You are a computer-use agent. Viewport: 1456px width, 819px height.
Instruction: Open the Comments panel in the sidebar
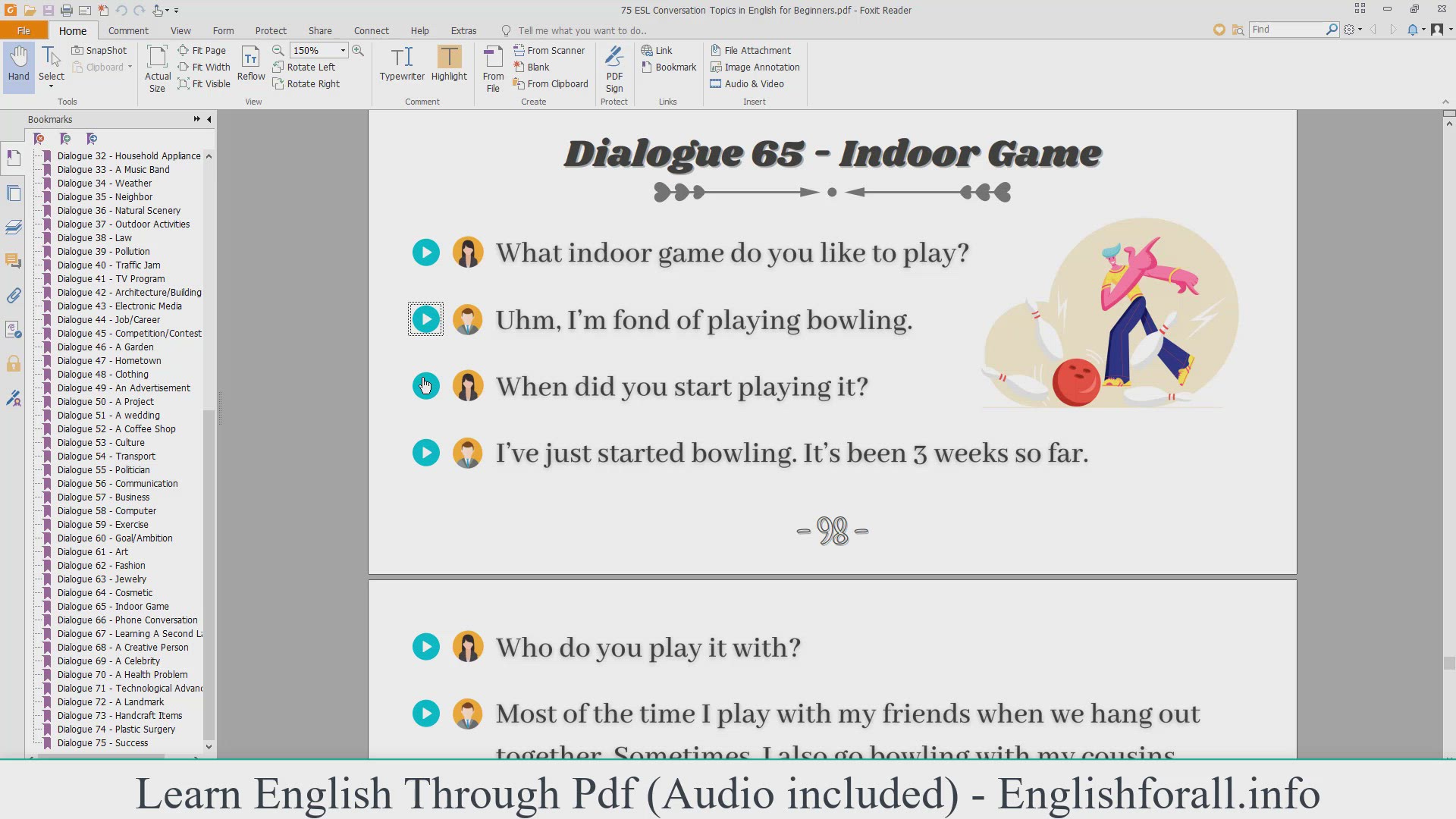click(14, 261)
